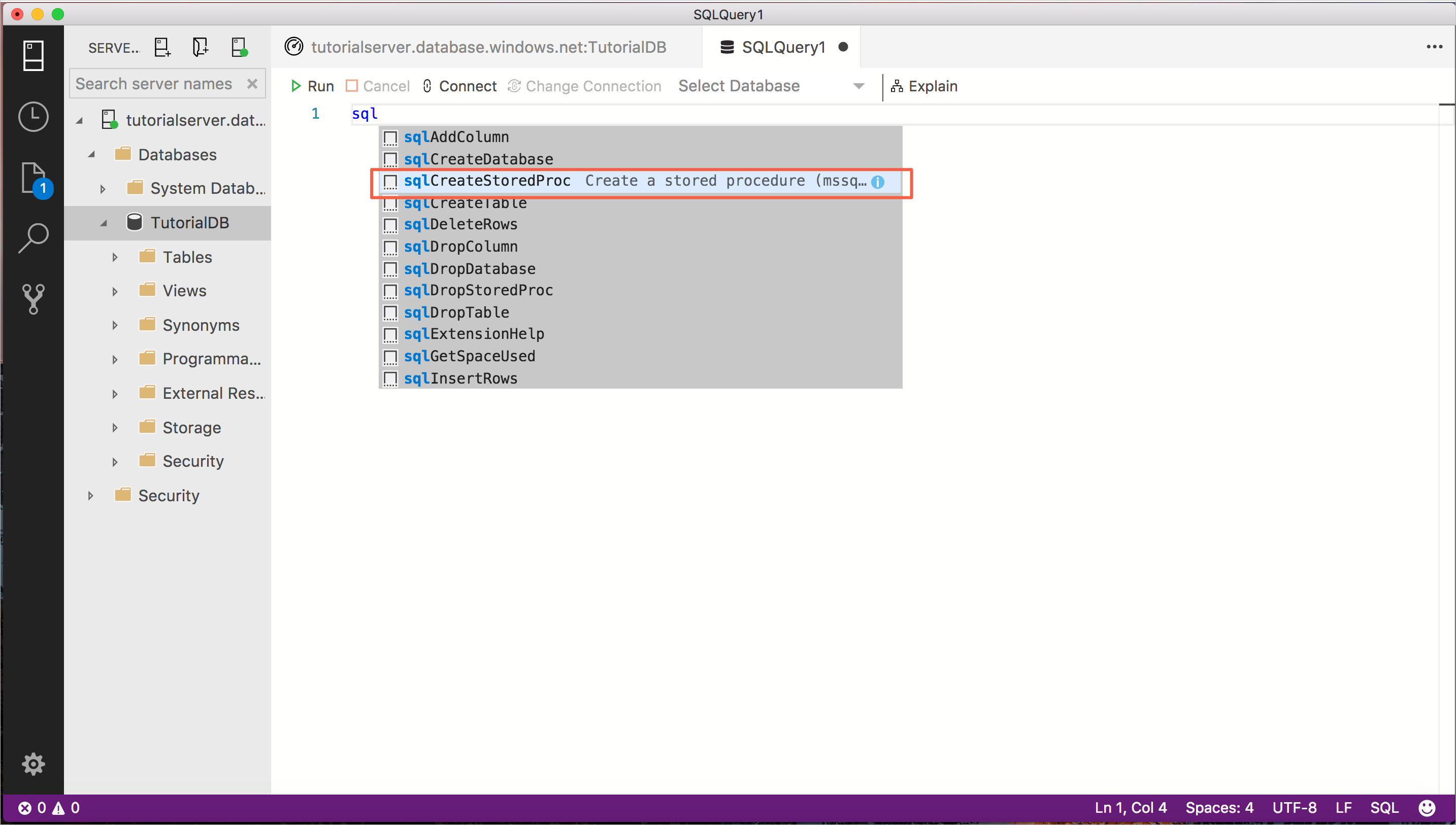Viewport: 1456px width, 825px height.
Task: Select sqlCreateTable from autocomplete list
Action: (466, 202)
